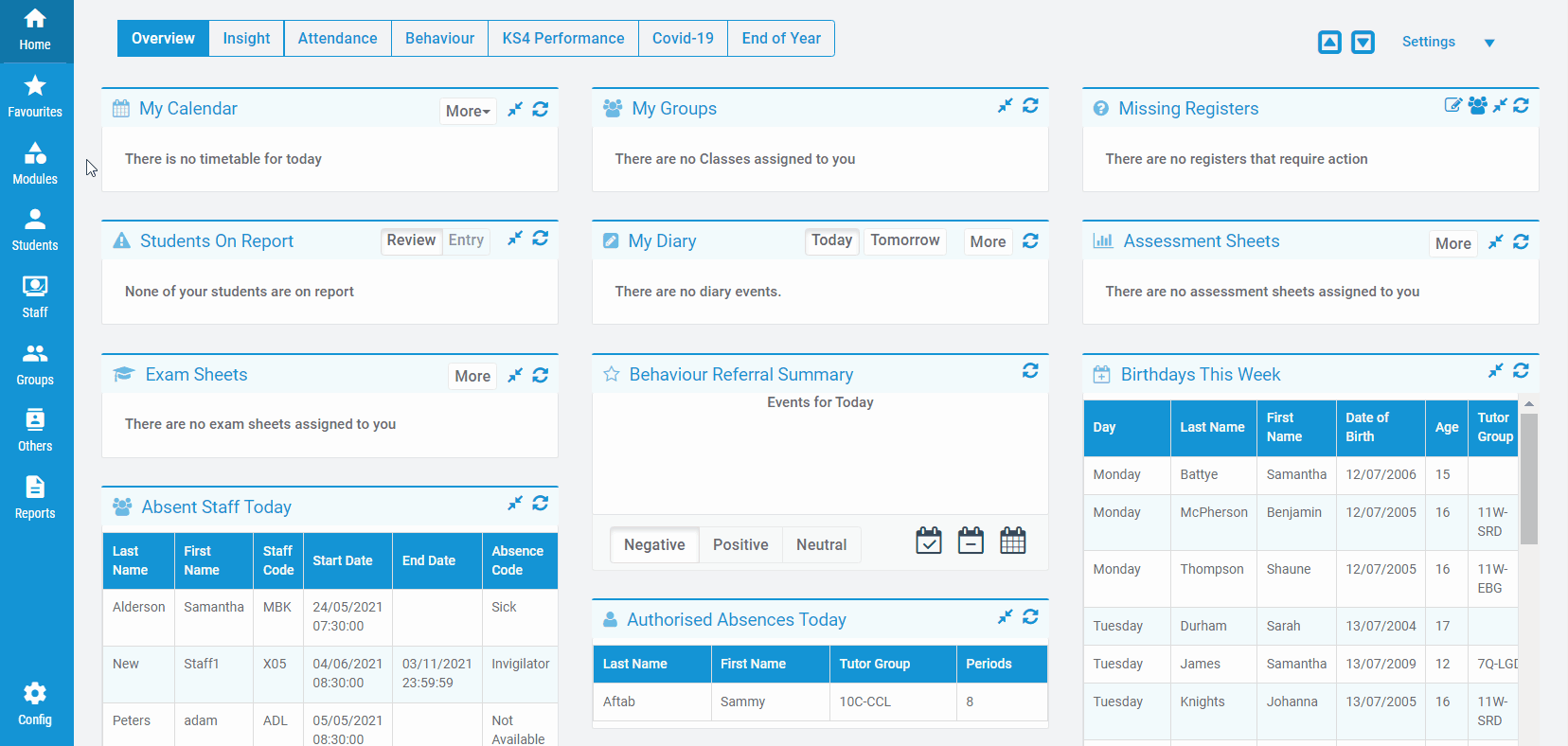Screen dimensions: 1568x746
Task: Refresh the Absent Staff Today widget
Action: click(x=541, y=504)
